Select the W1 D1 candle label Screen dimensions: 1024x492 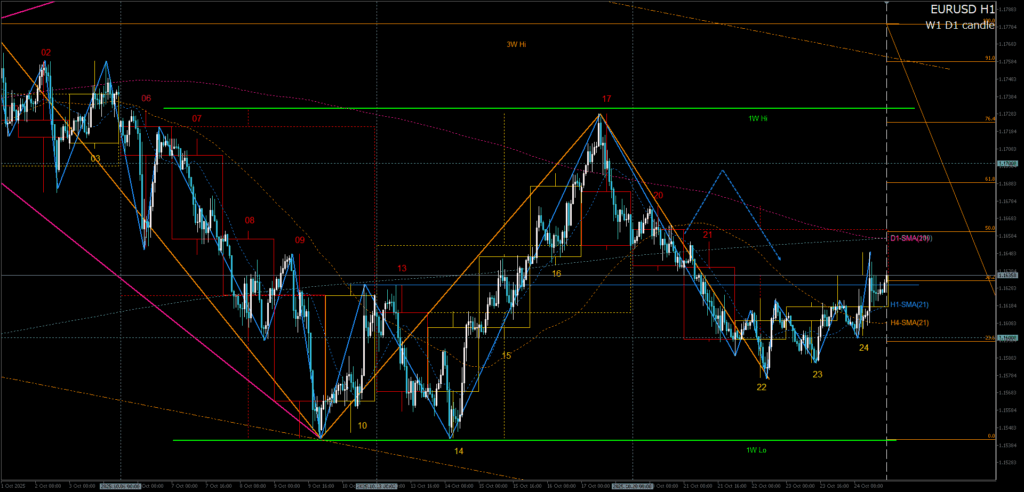click(x=958, y=25)
